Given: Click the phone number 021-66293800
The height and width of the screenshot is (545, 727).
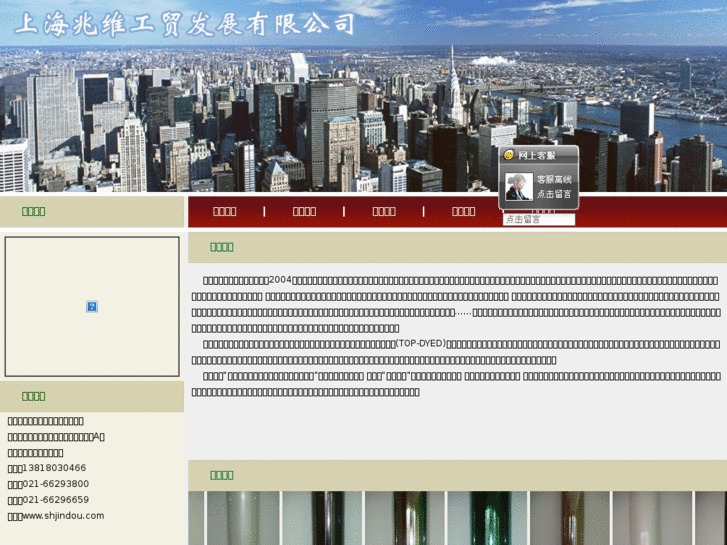Looking at the screenshot, I should [56, 484].
